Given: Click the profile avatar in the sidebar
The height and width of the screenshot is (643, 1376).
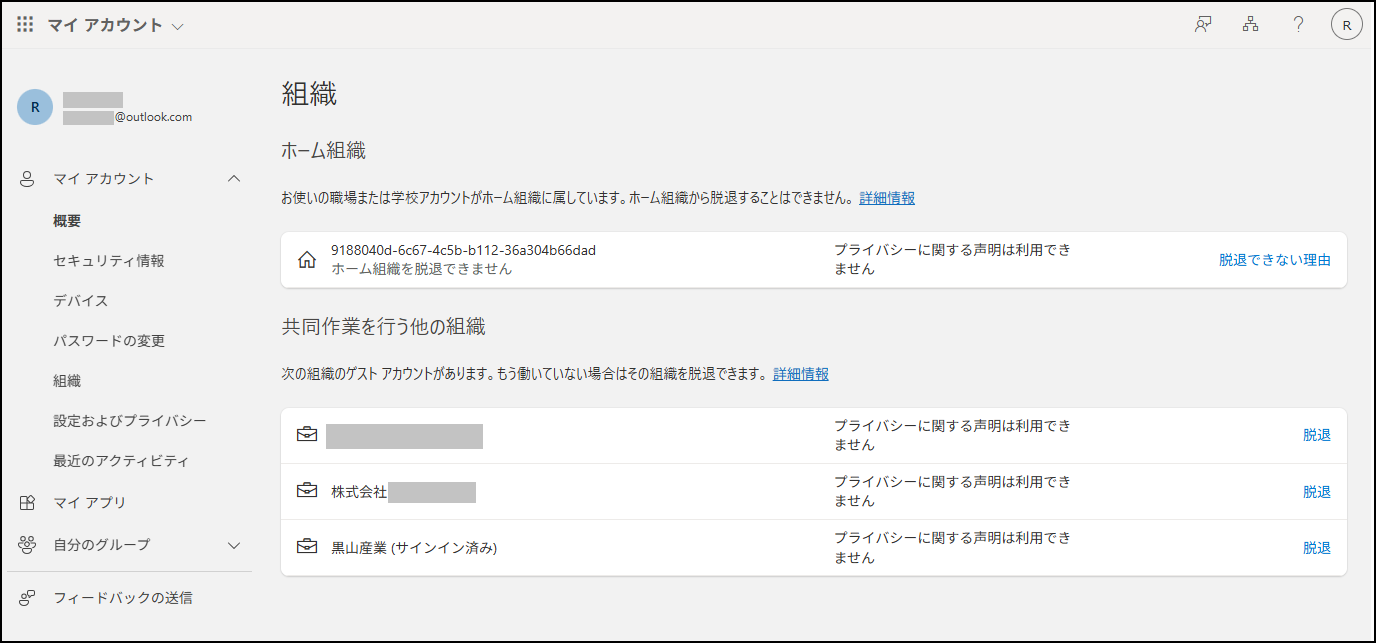Looking at the screenshot, I should (35, 107).
